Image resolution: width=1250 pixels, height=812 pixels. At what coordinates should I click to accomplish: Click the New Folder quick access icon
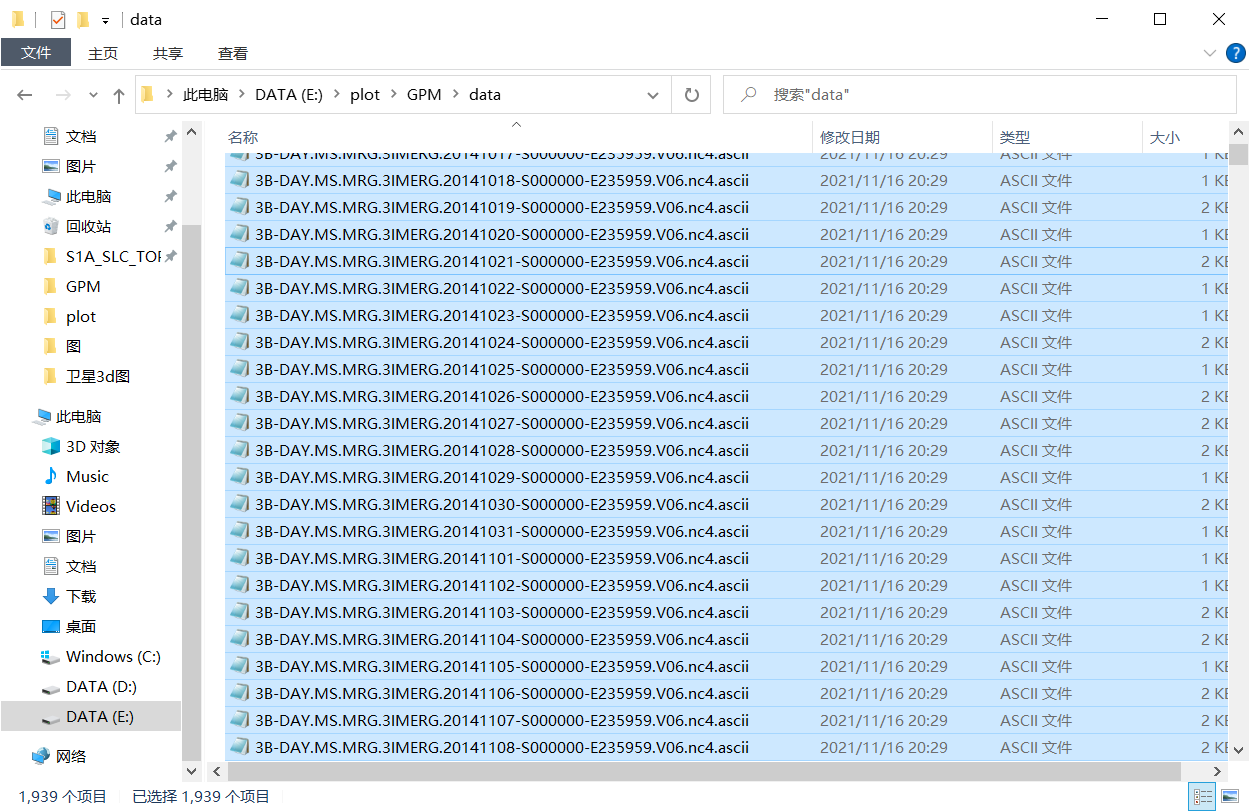pos(82,19)
